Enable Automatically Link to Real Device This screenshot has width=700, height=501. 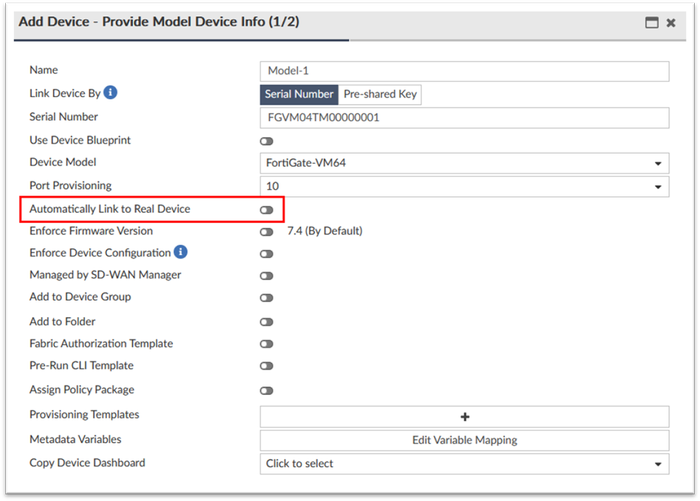(266, 209)
